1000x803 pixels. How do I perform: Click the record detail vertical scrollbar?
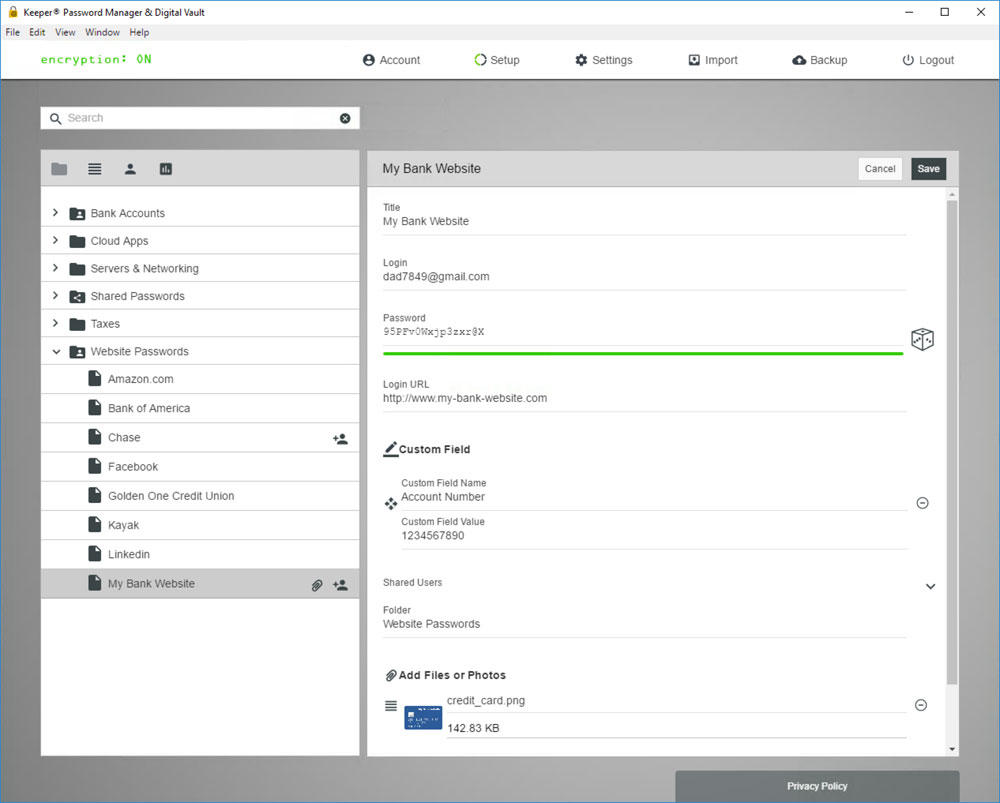(952, 443)
